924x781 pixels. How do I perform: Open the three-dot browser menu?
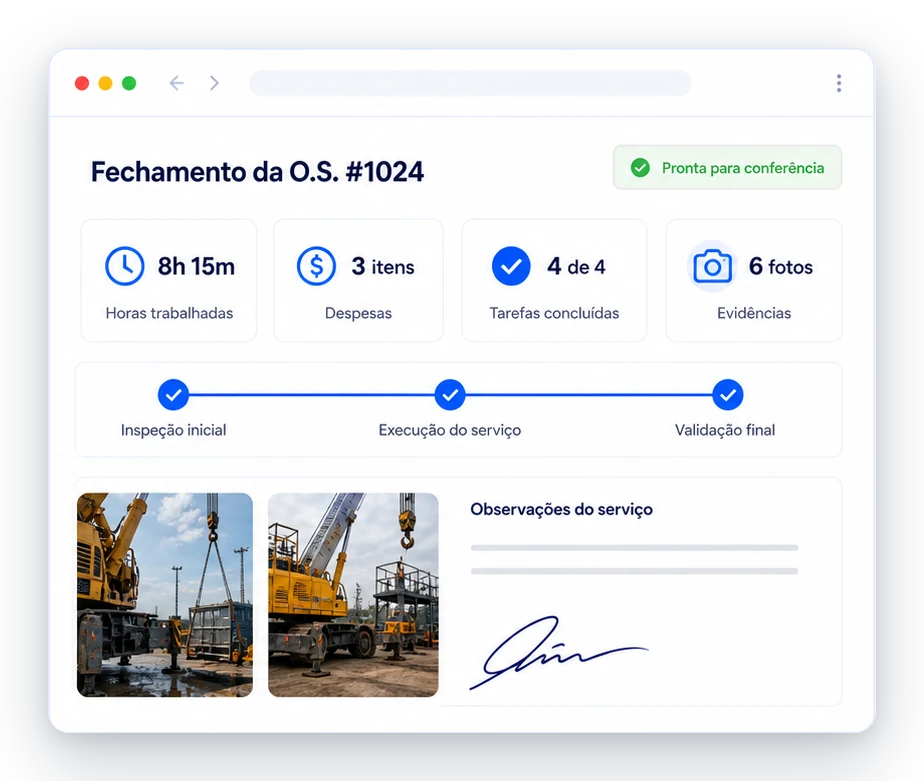pos(839,83)
